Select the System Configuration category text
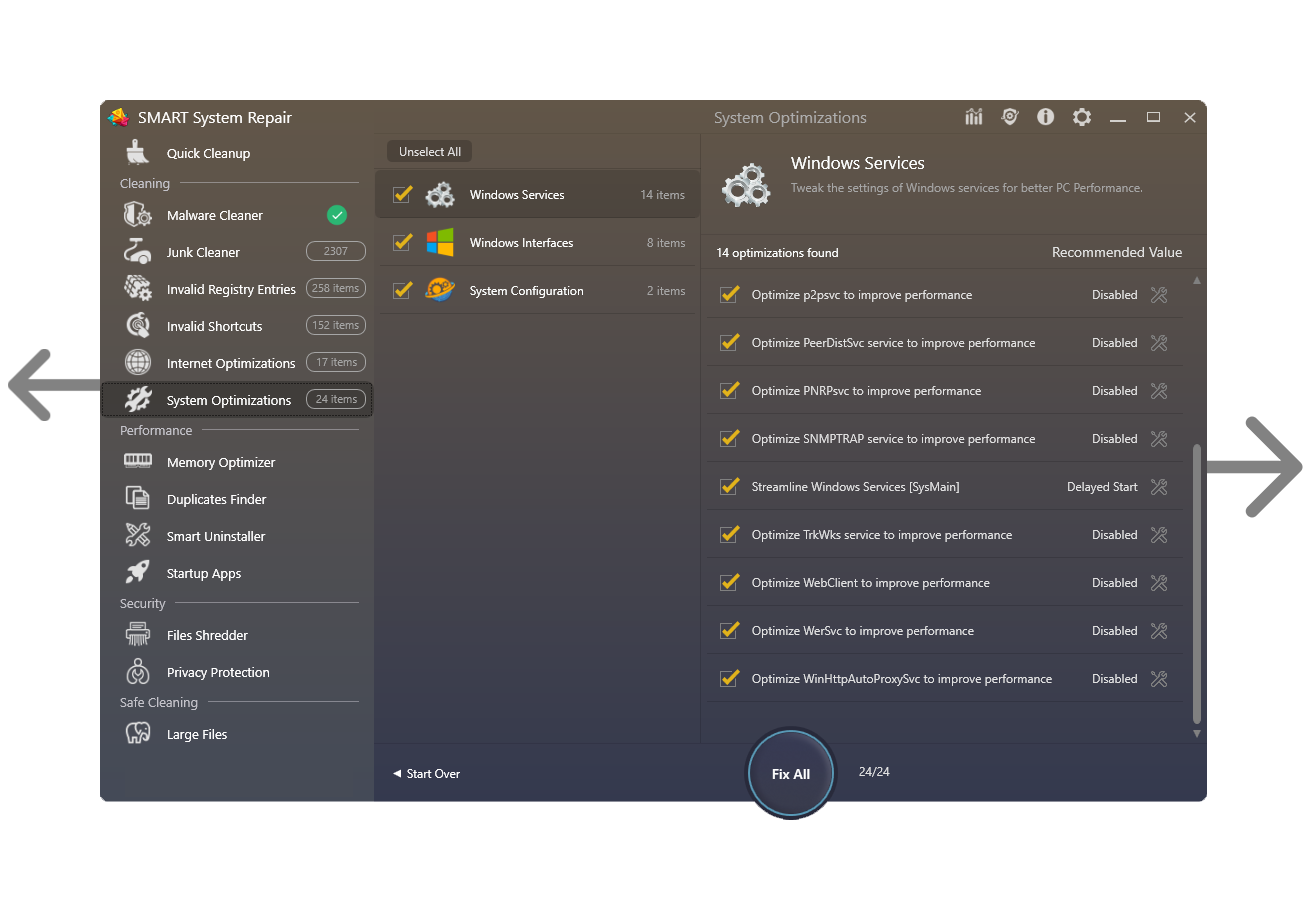 tap(526, 291)
